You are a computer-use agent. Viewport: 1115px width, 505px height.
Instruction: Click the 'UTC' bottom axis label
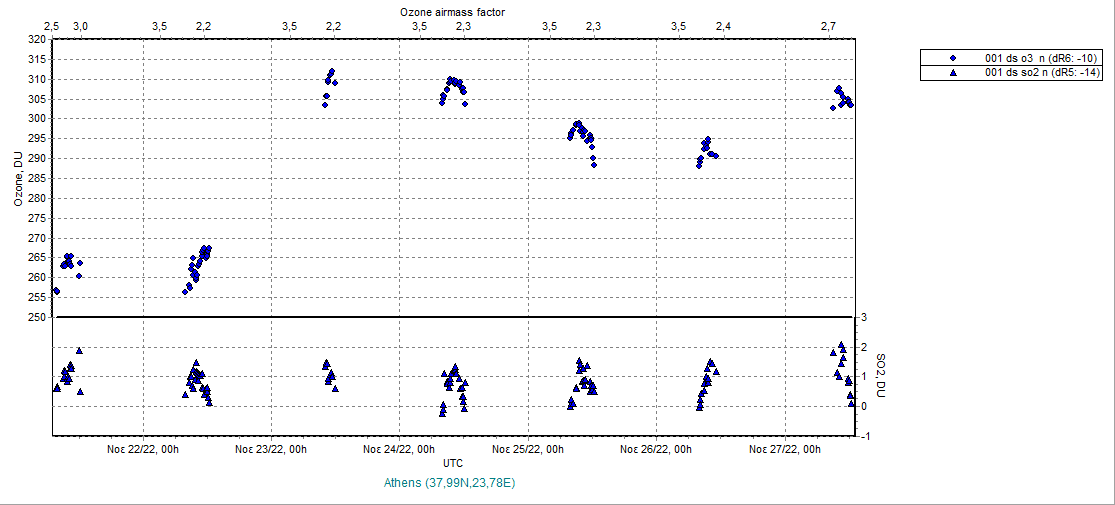click(x=452, y=464)
